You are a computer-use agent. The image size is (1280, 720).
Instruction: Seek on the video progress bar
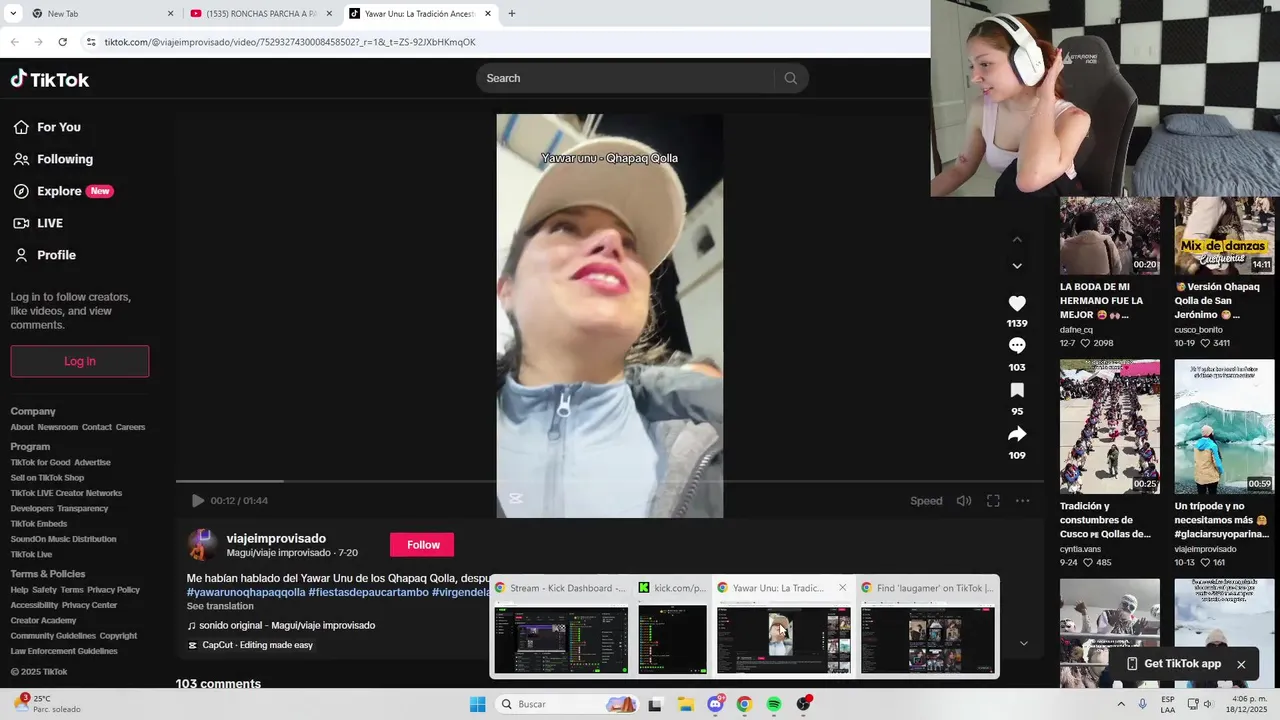pyautogui.click(x=610, y=481)
